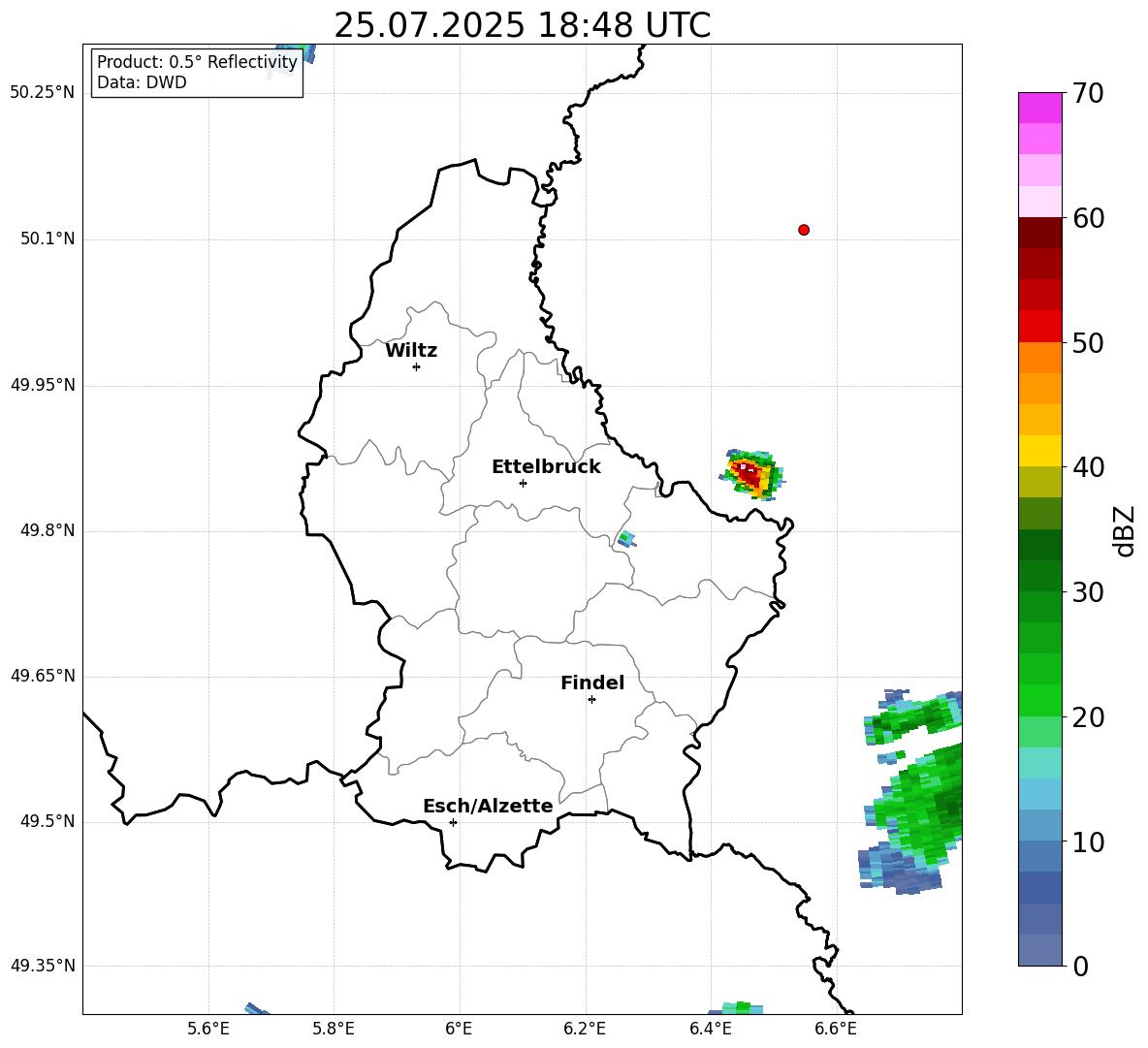Click the Esch/Alzette station cross marker
The image size is (1148, 1048).
[453, 822]
